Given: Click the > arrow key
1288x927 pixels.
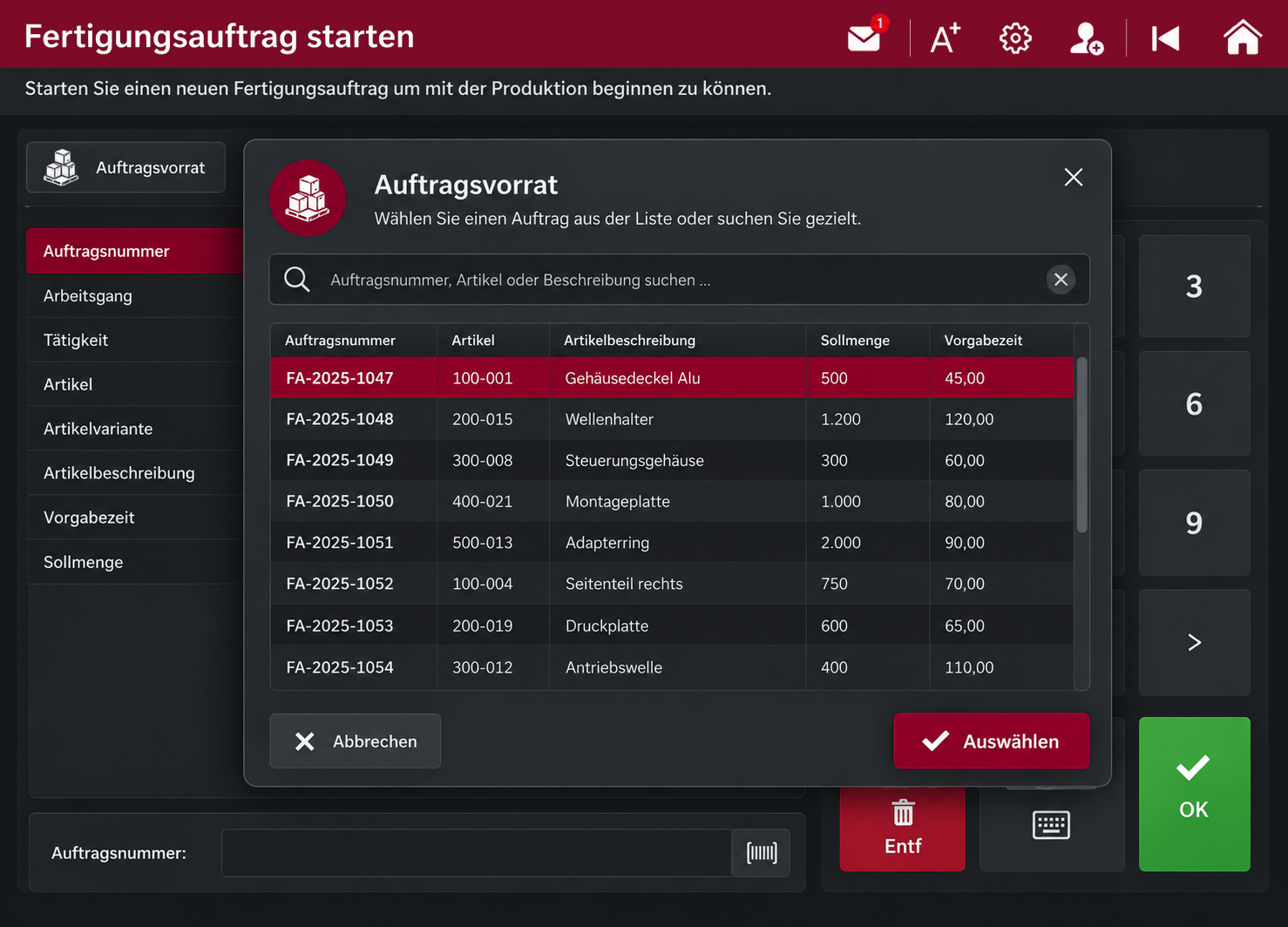Looking at the screenshot, I should coord(1195,642).
